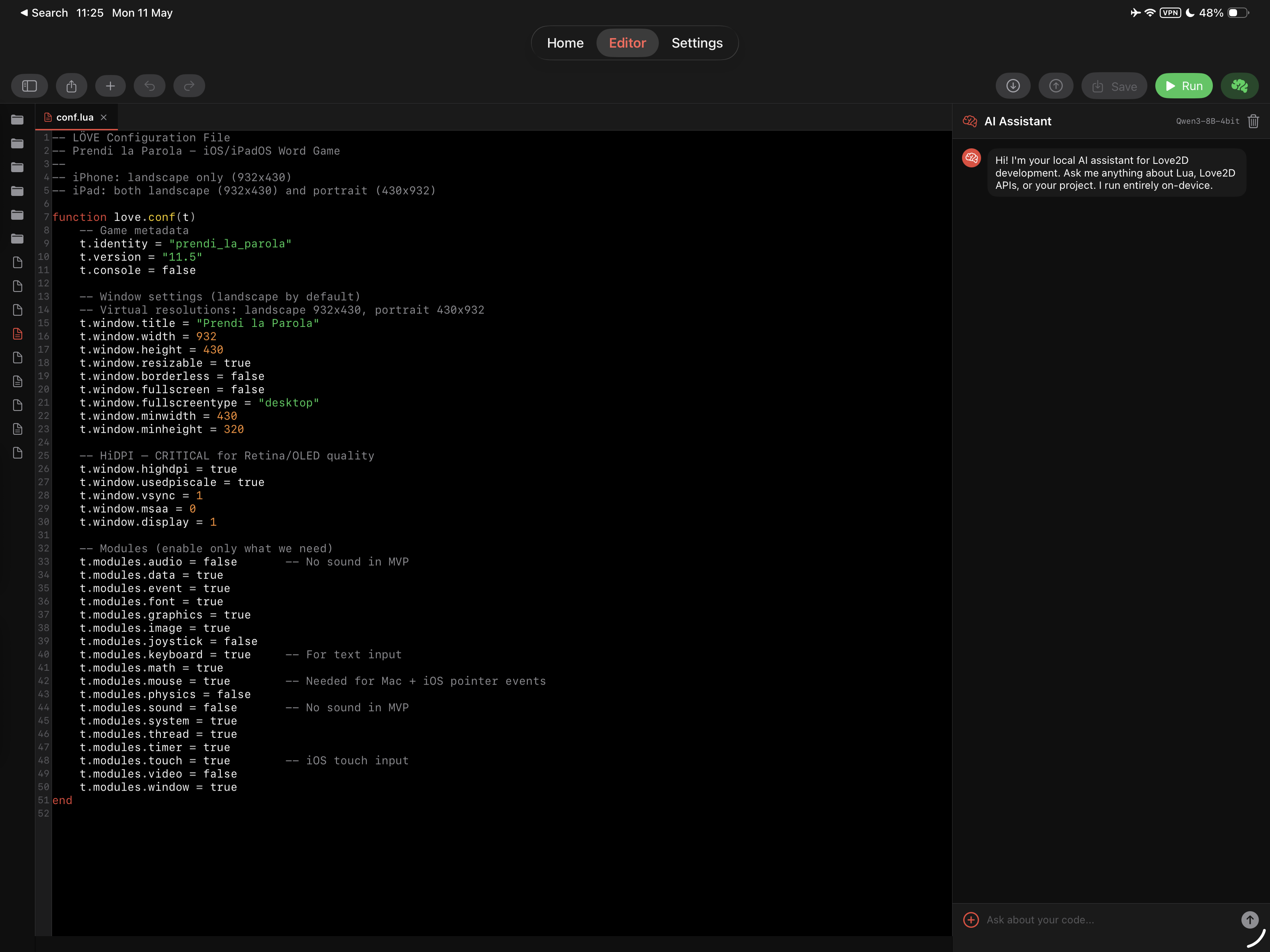Toggle the file sidebar panel icon
Image resolution: width=1270 pixels, height=952 pixels.
(x=29, y=86)
